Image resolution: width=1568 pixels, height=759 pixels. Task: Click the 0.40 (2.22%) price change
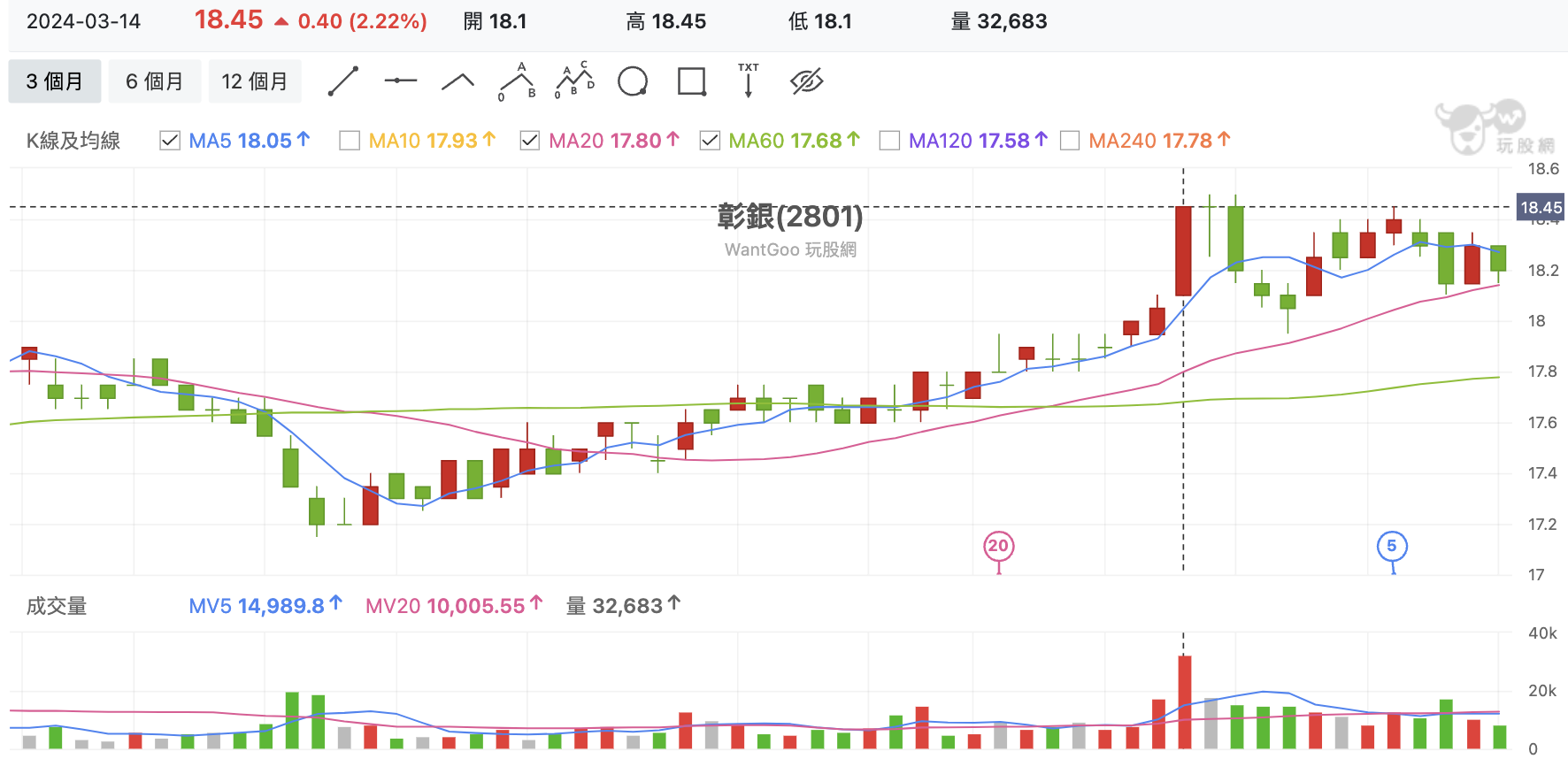click(363, 21)
